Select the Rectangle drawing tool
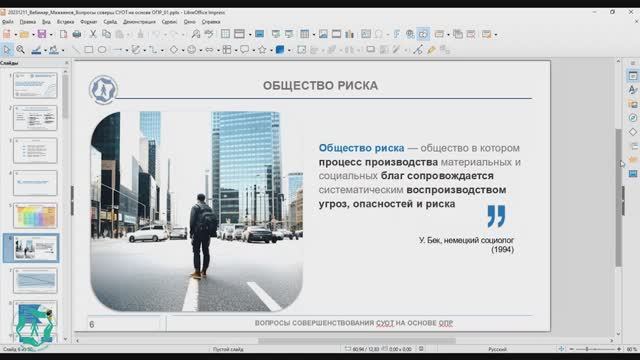Viewport: 640px width, 360px height. pyautogui.click(x=89, y=50)
